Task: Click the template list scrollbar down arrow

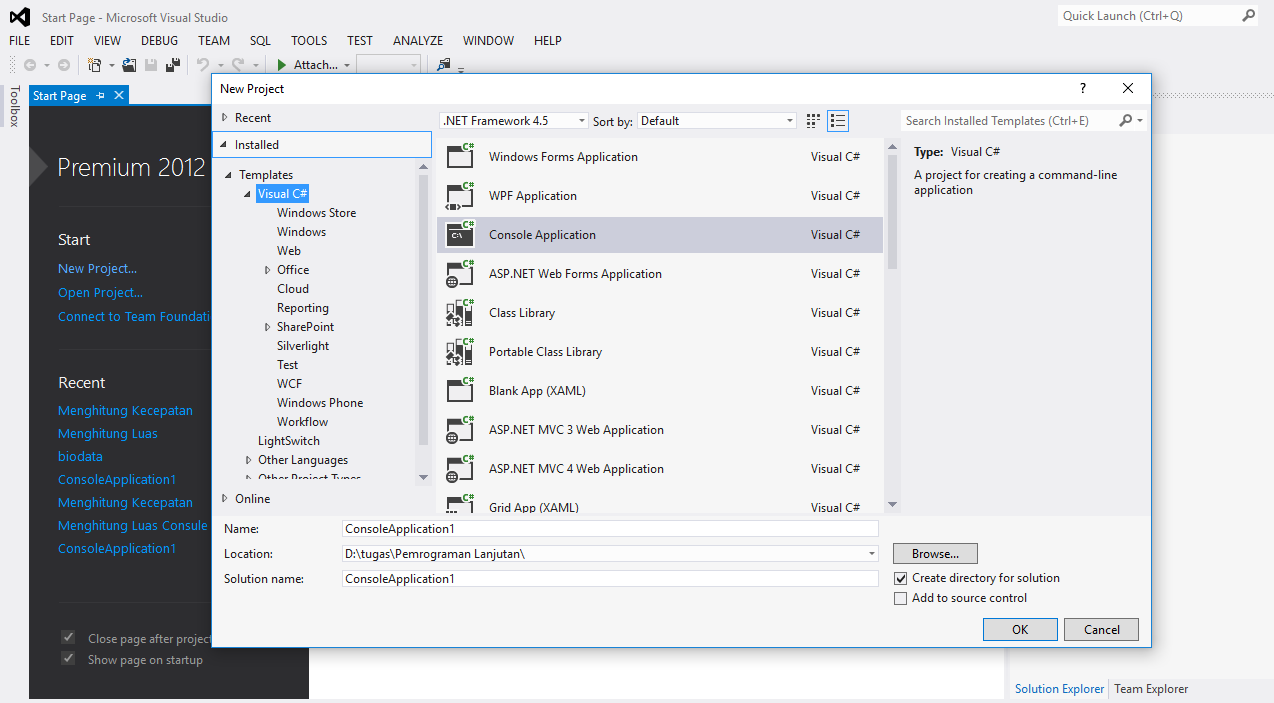Action: [893, 505]
